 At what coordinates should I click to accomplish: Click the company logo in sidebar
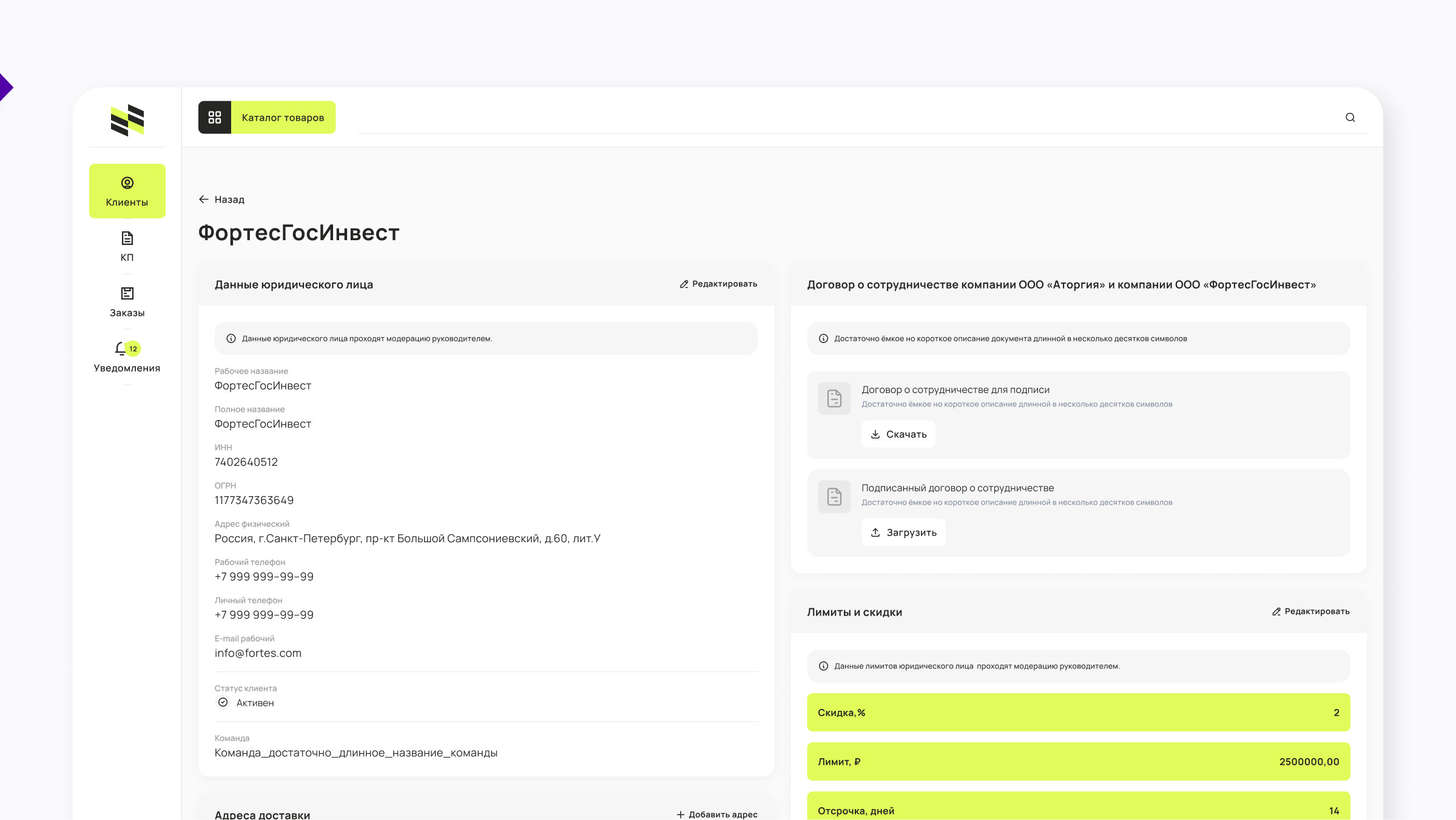pos(127,120)
